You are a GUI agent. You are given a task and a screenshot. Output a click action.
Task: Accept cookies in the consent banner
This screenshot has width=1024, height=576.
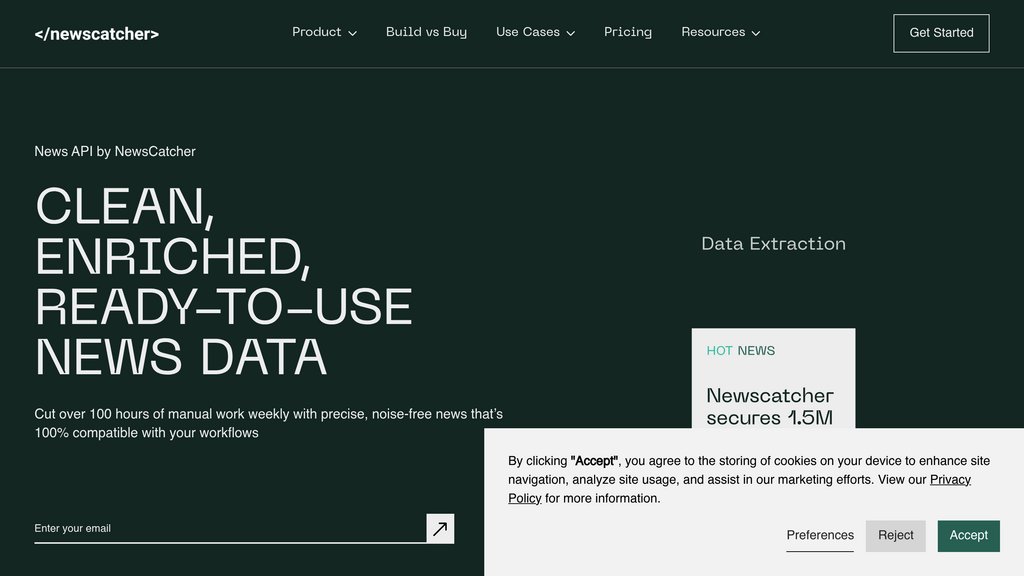(x=968, y=536)
